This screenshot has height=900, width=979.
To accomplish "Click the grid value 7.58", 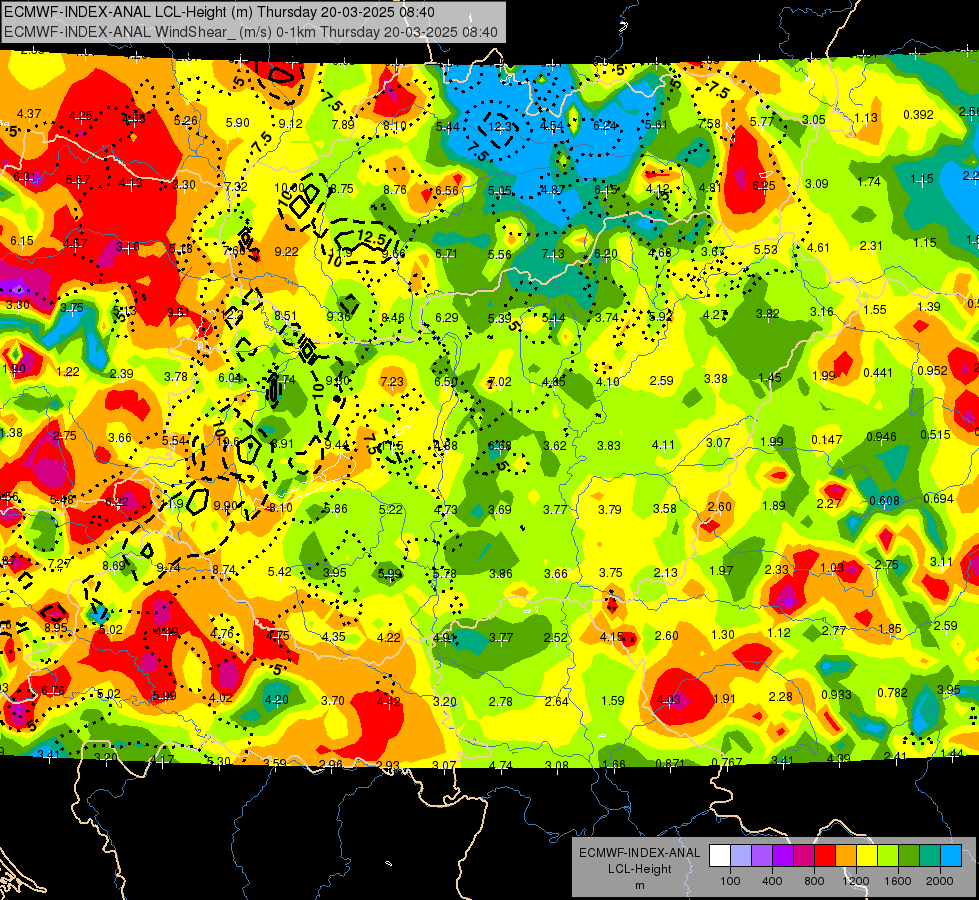I will click(x=709, y=124).
